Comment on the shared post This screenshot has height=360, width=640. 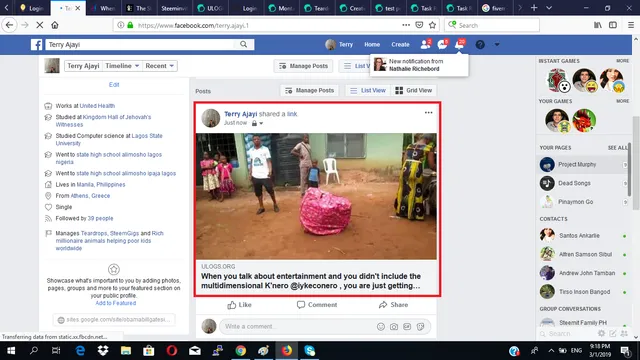click(x=317, y=305)
